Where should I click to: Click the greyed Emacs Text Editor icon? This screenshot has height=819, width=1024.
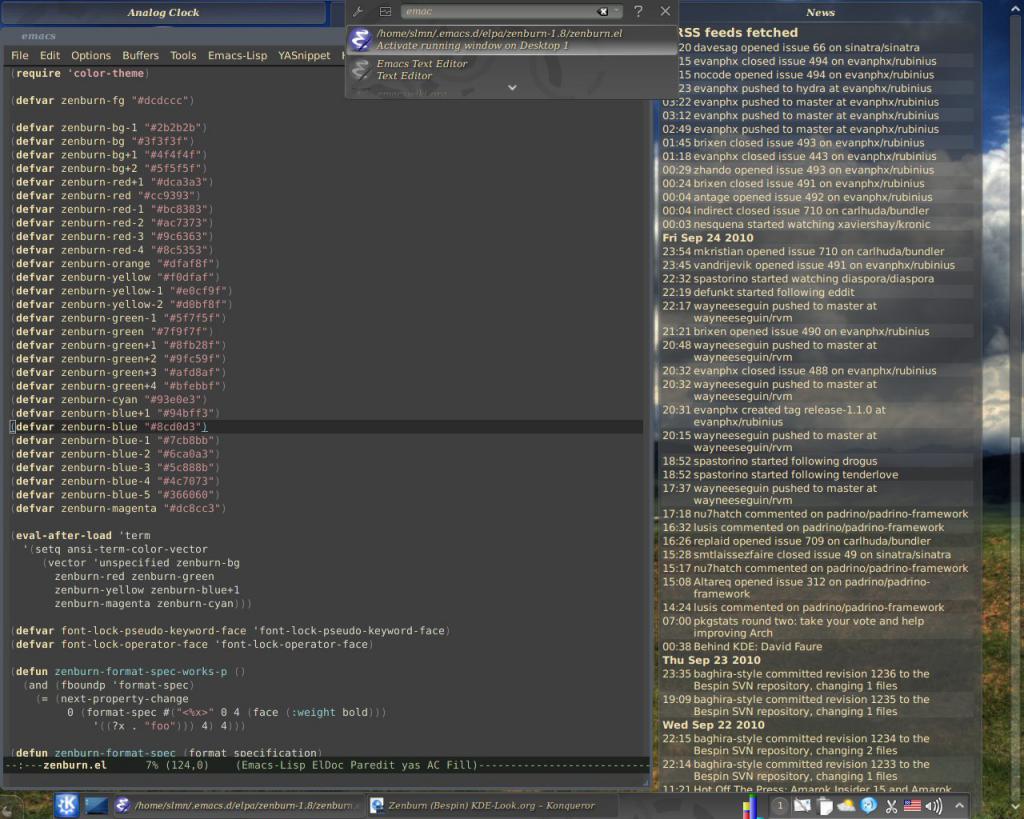360,69
